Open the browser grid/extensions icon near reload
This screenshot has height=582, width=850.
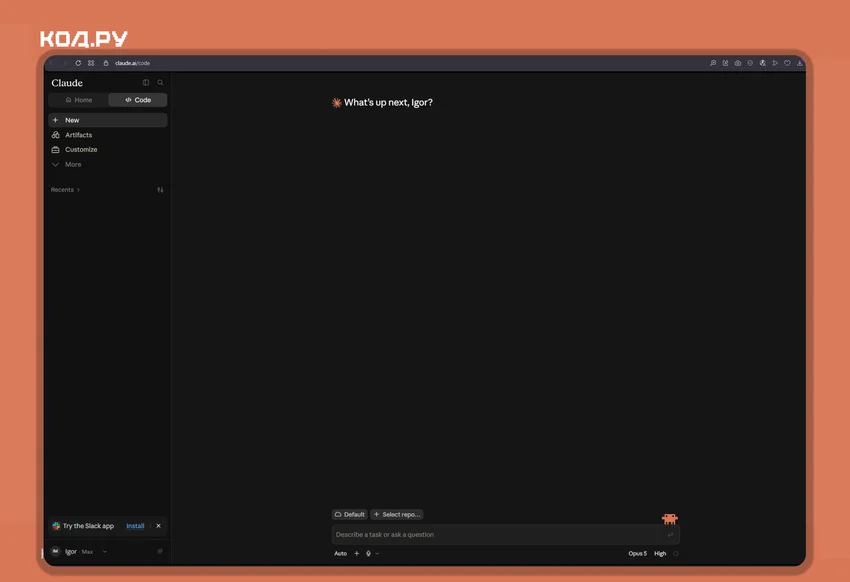tap(91, 63)
